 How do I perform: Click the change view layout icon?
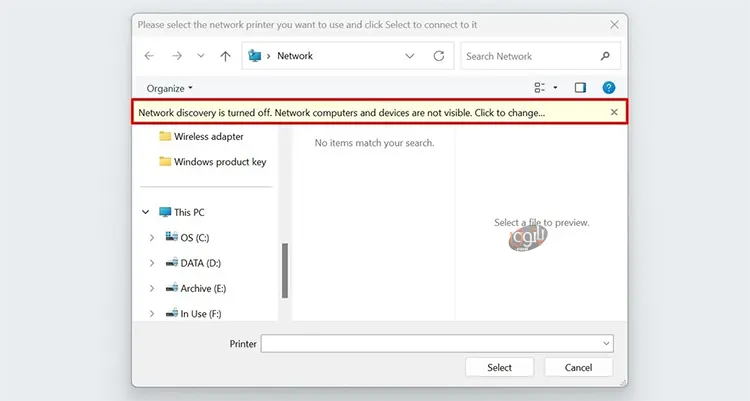(540, 88)
